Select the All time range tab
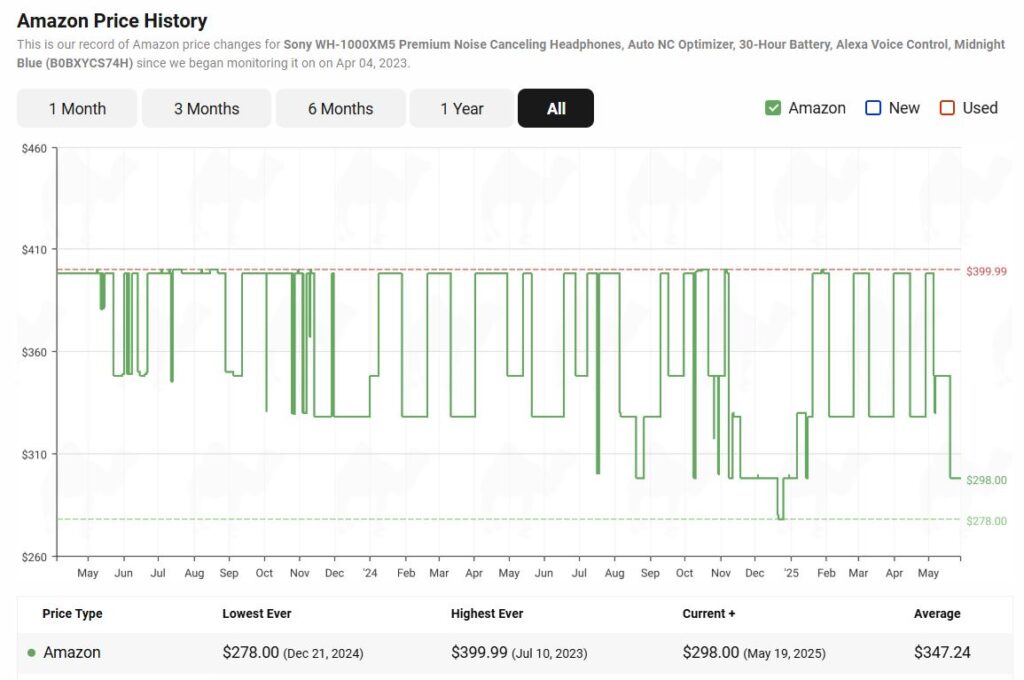This screenshot has height=680, width=1024. point(556,108)
